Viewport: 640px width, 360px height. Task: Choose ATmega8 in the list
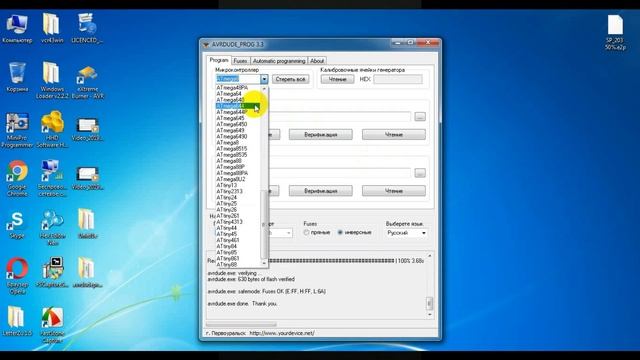pos(238,142)
